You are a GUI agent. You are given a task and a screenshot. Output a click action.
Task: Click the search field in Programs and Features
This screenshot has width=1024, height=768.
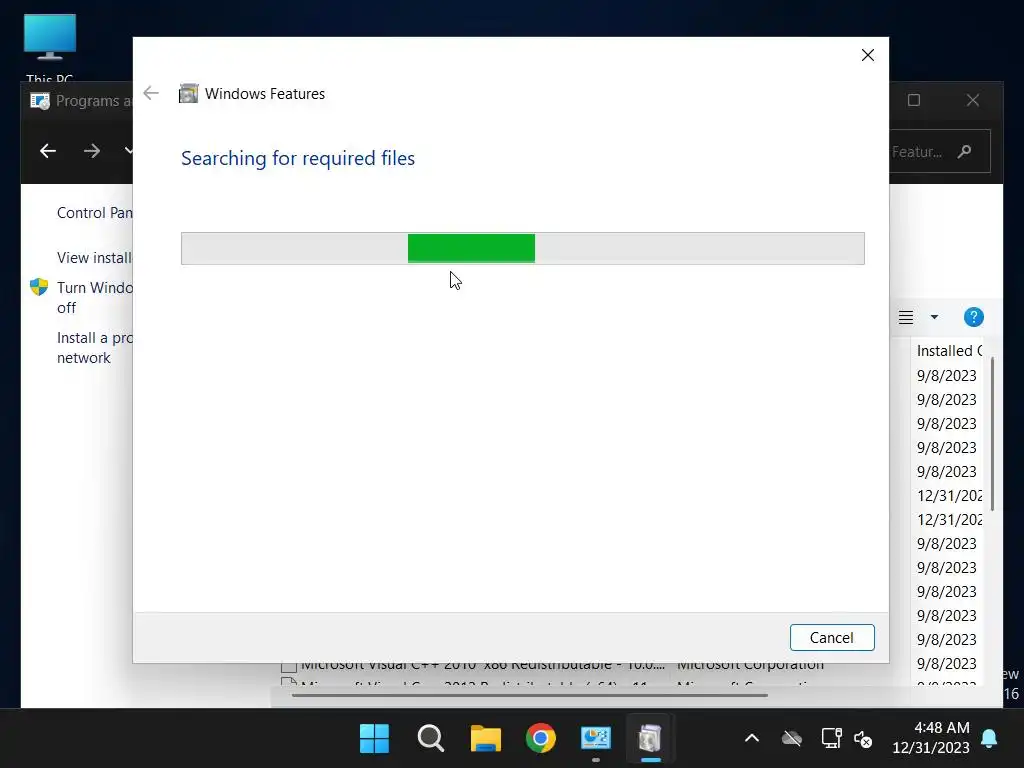click(x=939, y=152)
